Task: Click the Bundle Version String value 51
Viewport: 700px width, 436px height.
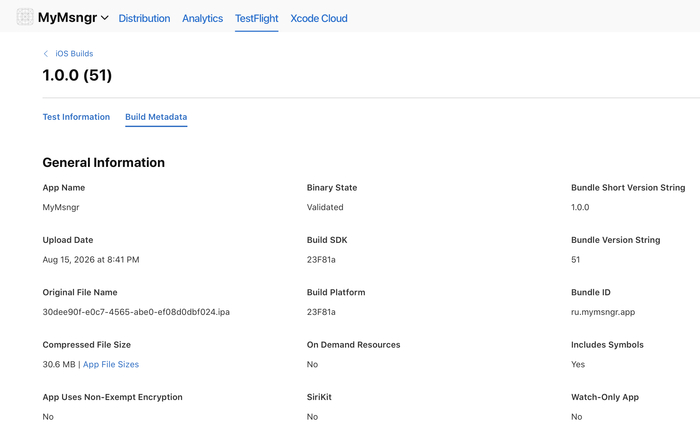Action: tap(575, 259)
